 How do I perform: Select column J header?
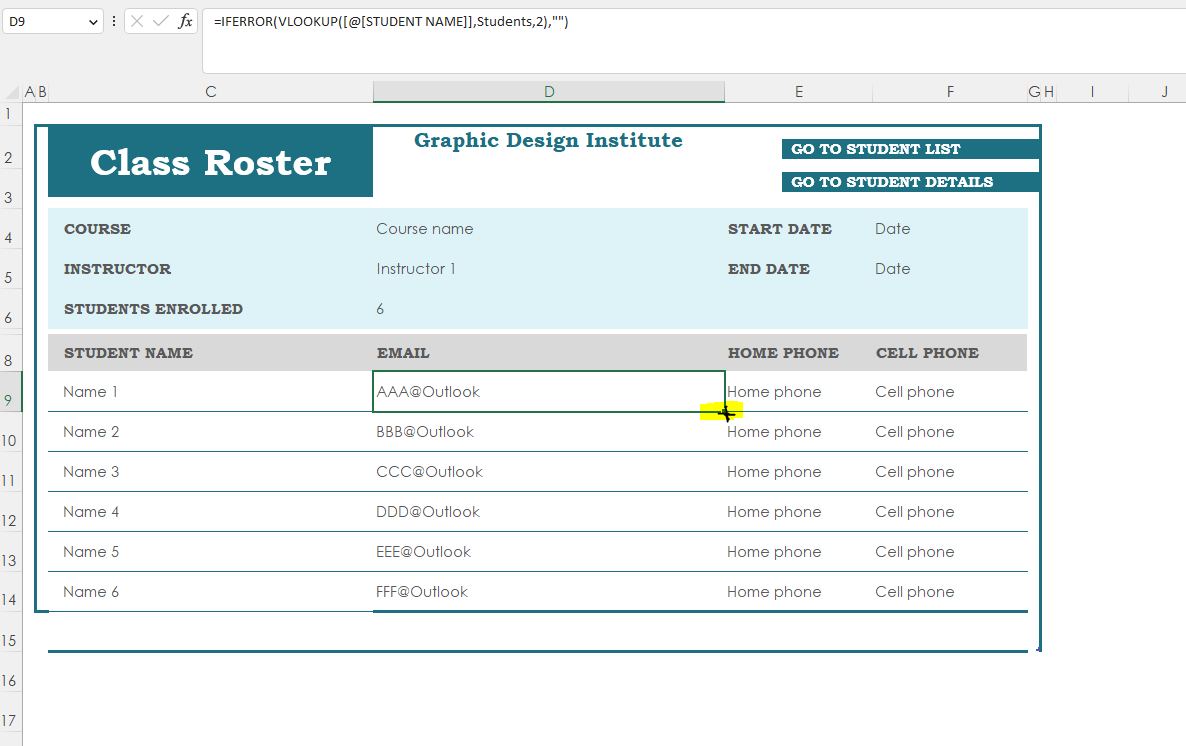coord(1164,92)
